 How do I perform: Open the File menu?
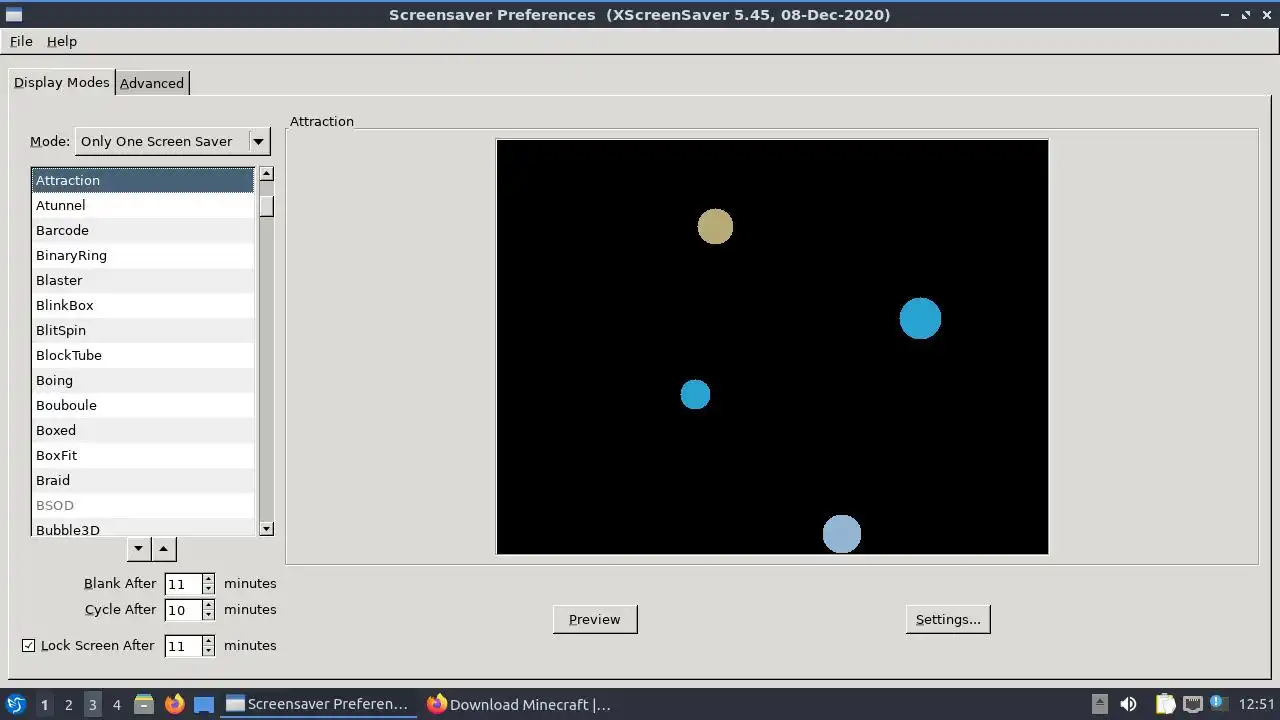pos(21,41)
